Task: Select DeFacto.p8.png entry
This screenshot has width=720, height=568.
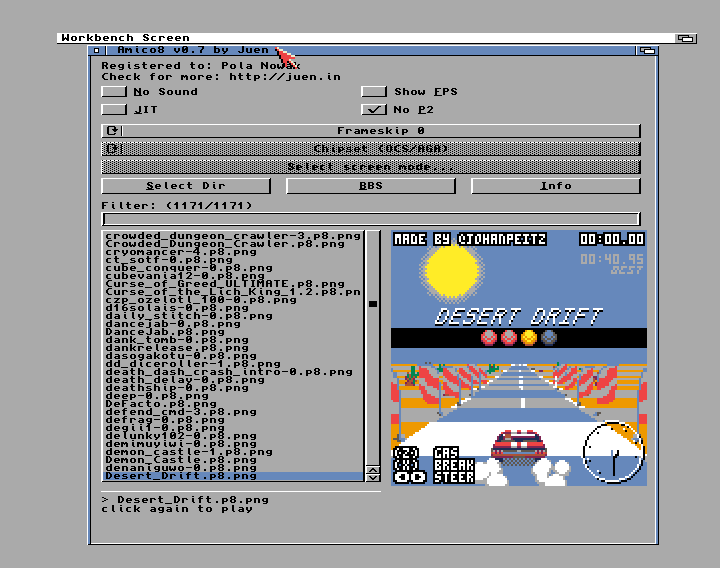Action: (233, 404)
